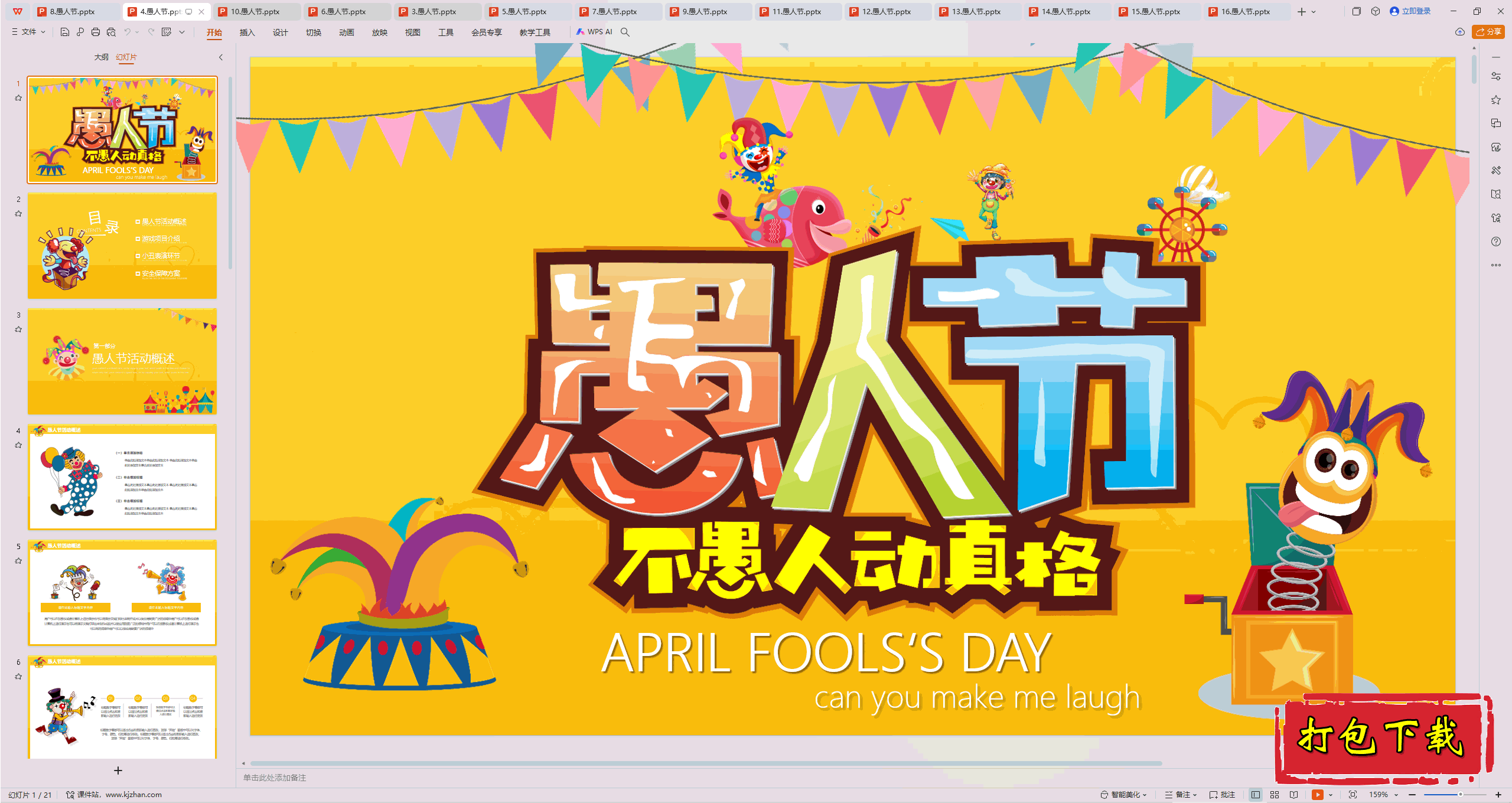Save the presentation with the save icon

pyautogui.click(x=65, y=32)
